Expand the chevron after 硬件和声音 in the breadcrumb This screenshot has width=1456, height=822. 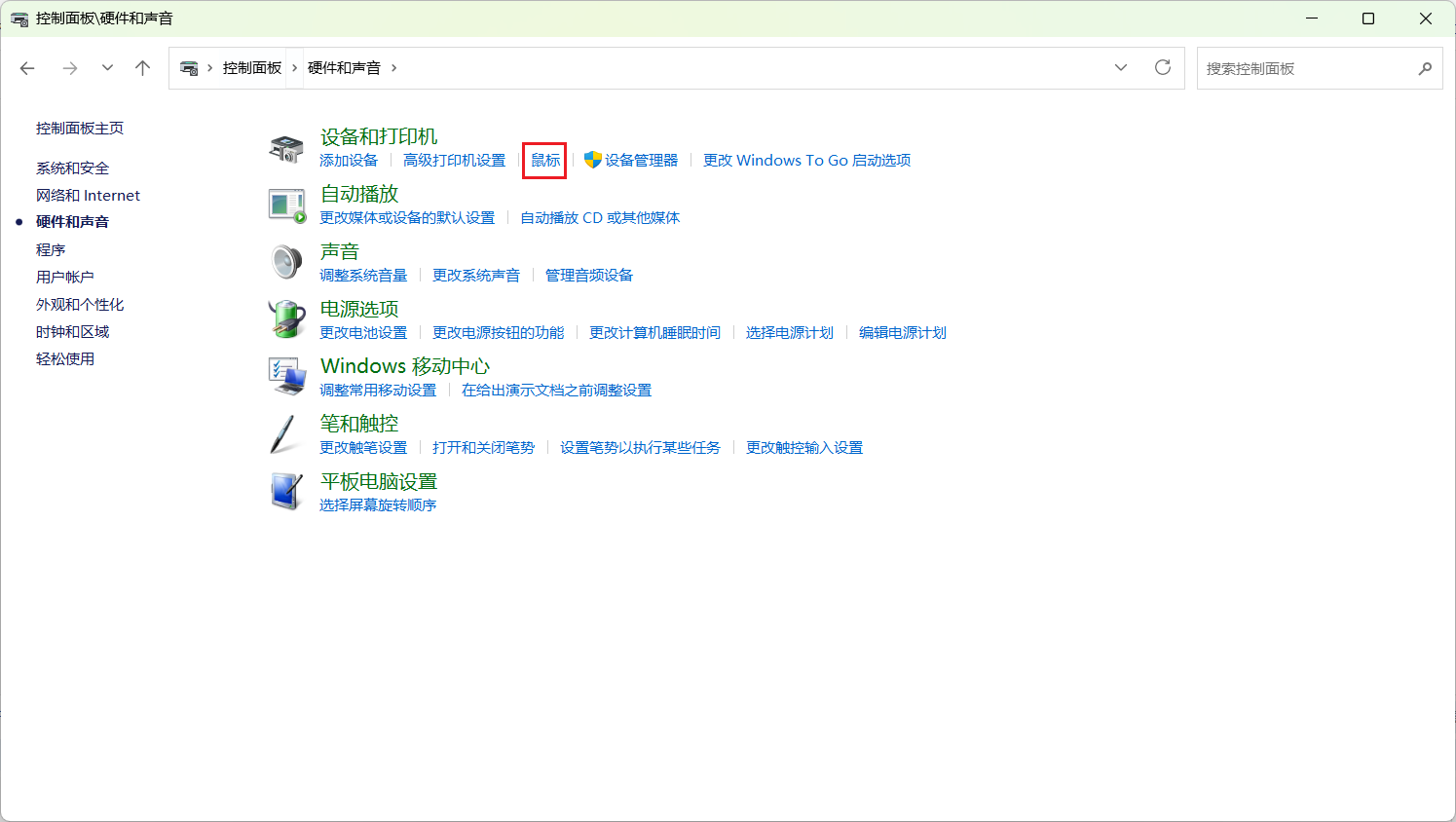[x=393, y=68]
